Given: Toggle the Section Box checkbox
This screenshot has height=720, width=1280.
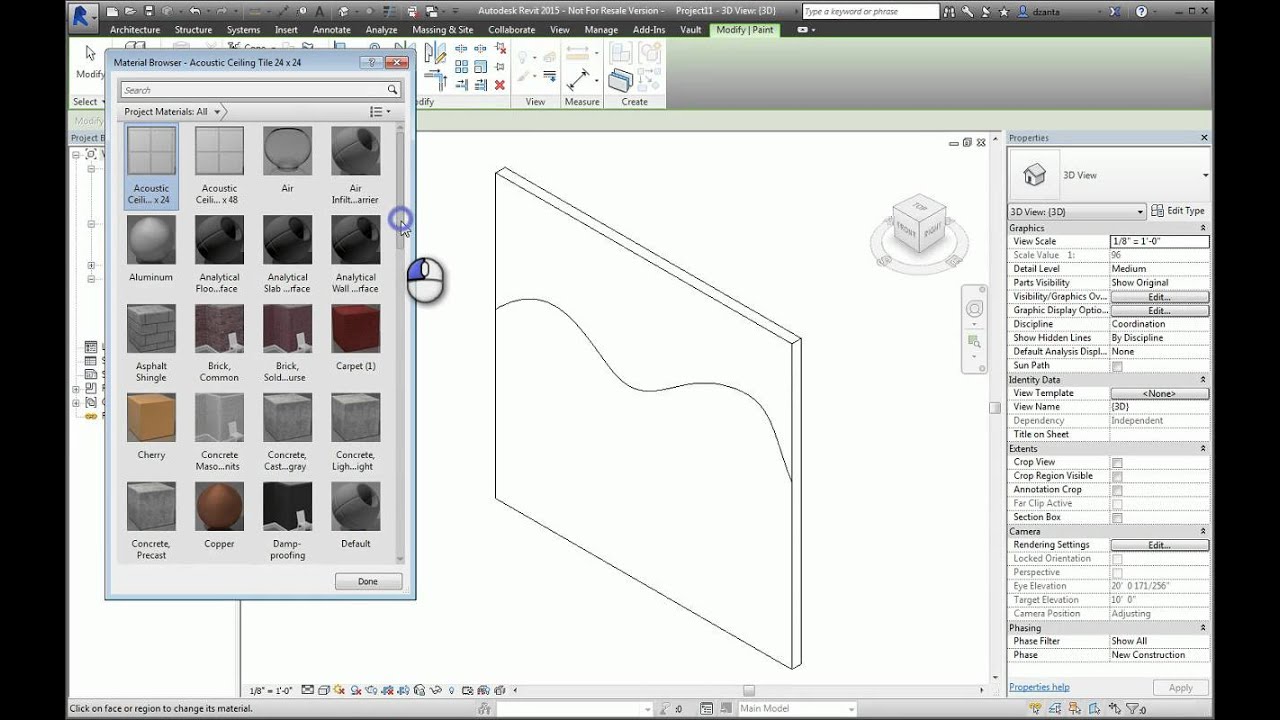Looking at the screenshot, I should 1117,517.
